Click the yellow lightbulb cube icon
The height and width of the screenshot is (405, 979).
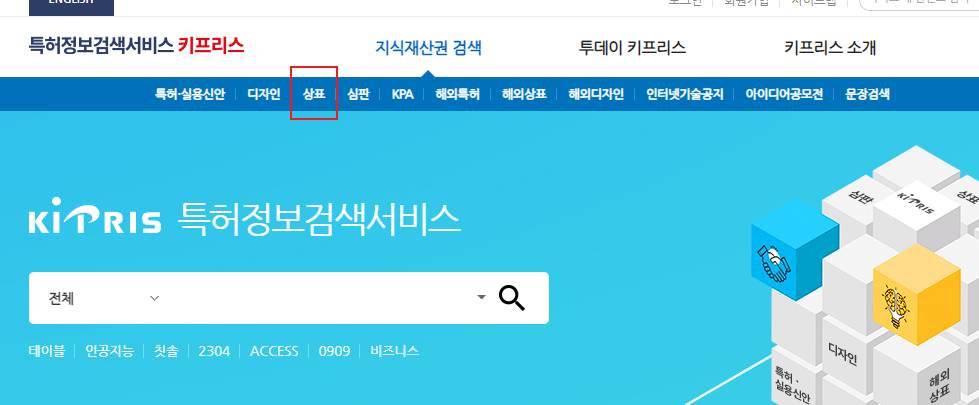click(x=915, y=295)
